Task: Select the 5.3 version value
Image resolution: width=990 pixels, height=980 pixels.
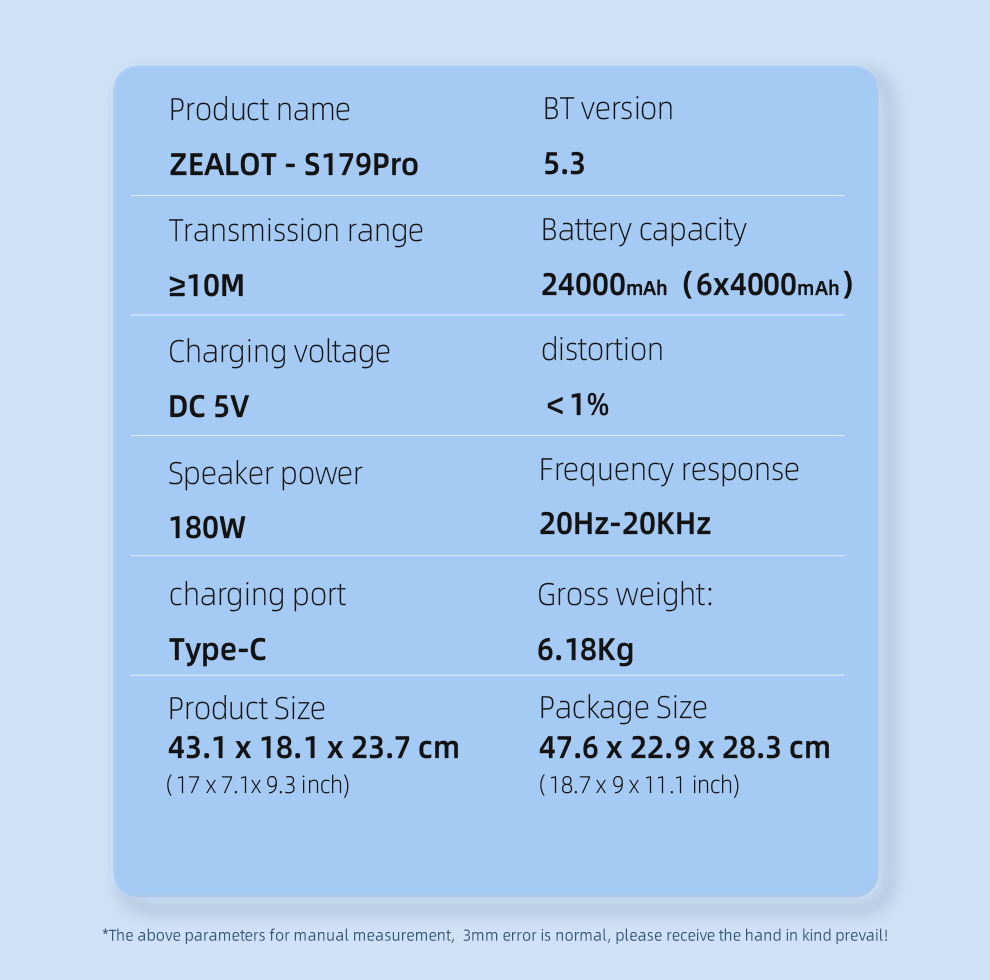Action: [564, 164]
